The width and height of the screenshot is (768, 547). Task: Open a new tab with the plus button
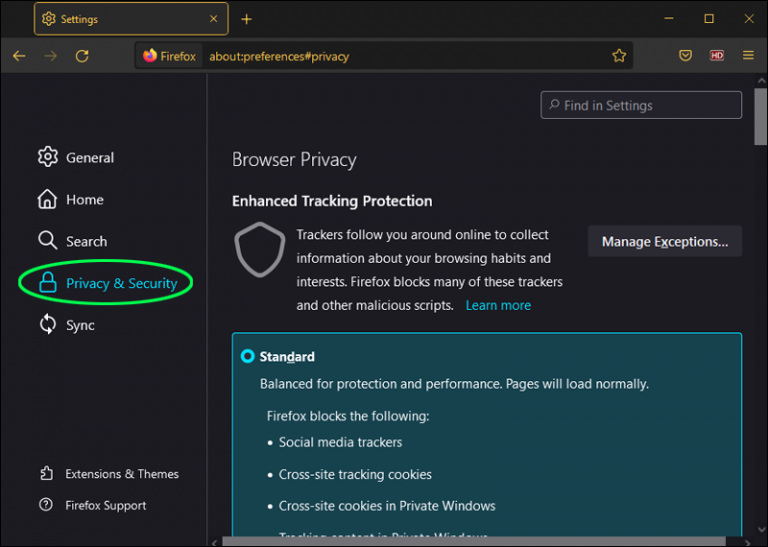point(247,19)
